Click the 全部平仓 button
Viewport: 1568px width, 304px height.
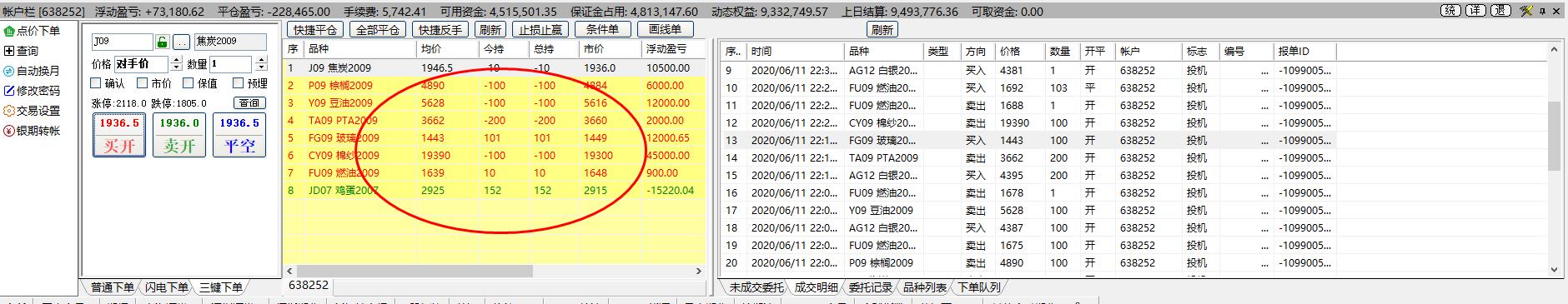click(378, 29)
